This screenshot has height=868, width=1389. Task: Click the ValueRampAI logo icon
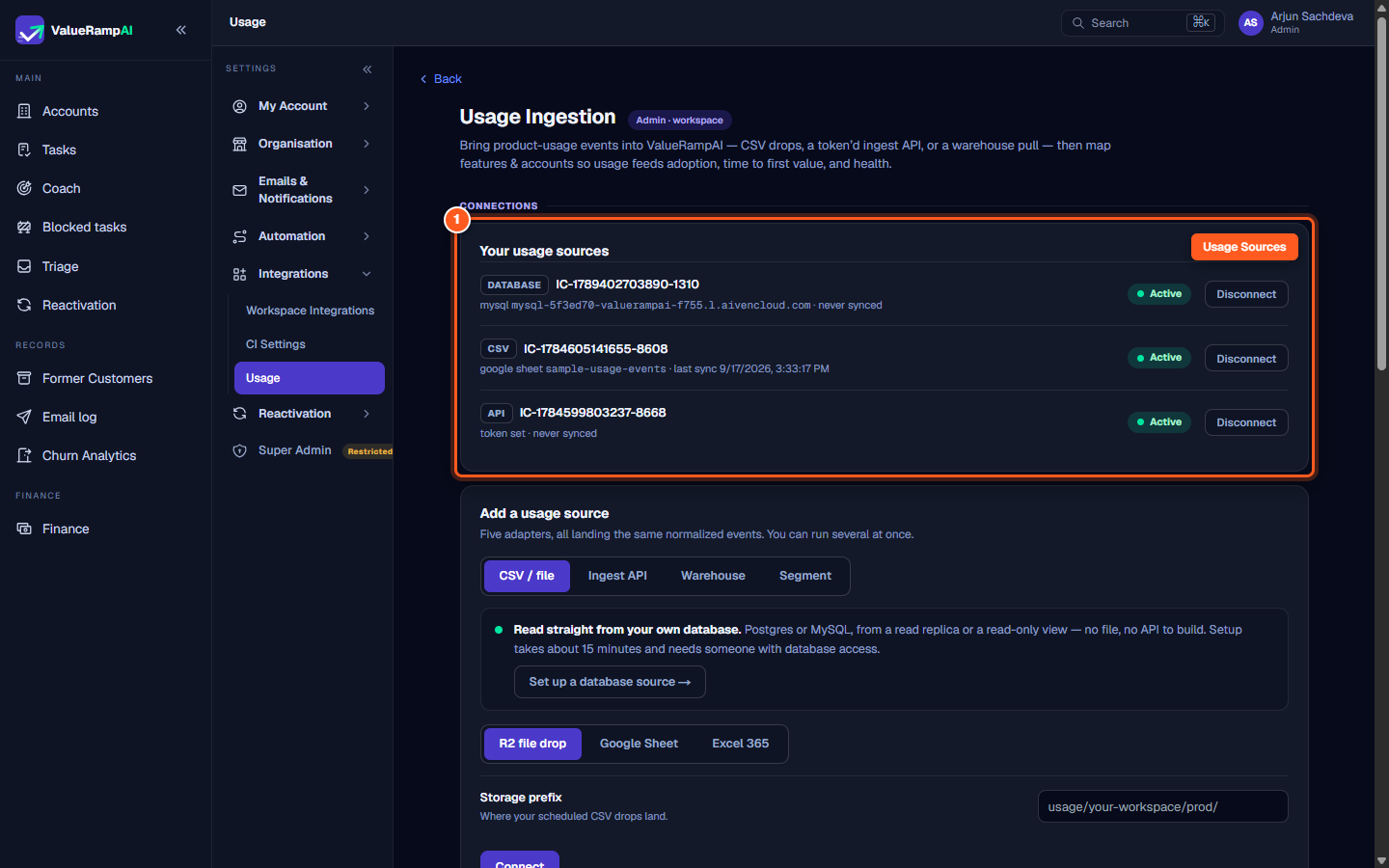click(x=30, y=30)
